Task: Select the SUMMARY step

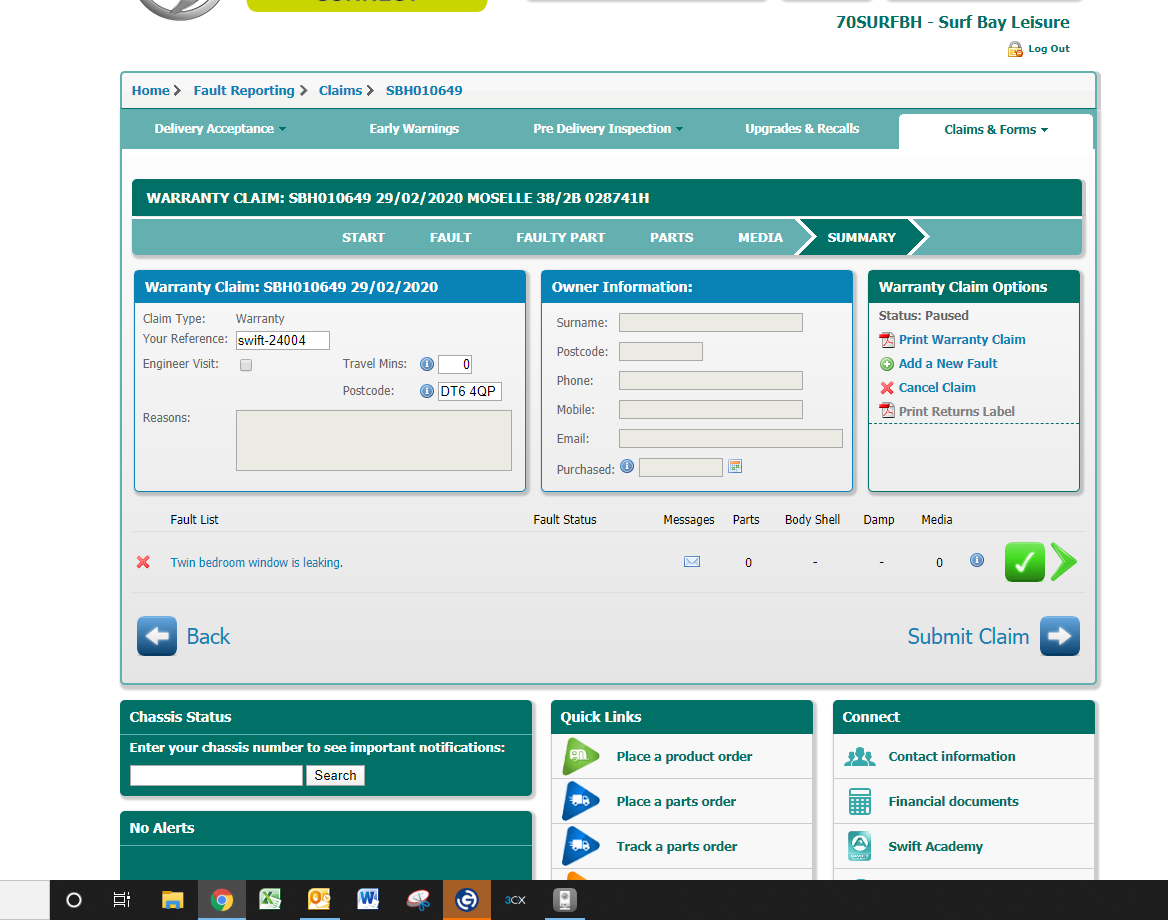Action: [x=862, y=238]
